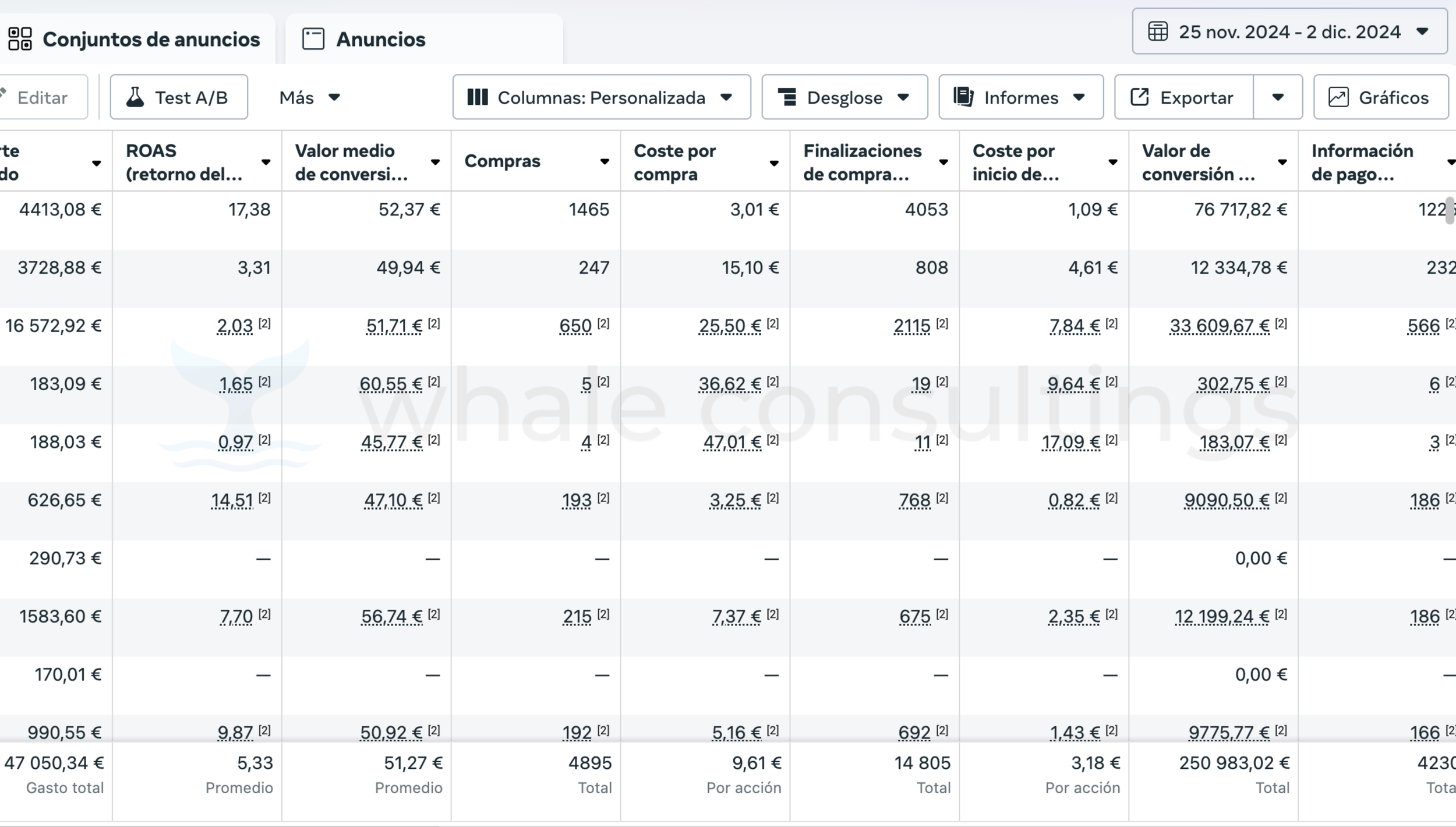Open ROAS column header dropdown arrow
The width and height of the screenshot is (1456, 827).
[x=266, y=162]
